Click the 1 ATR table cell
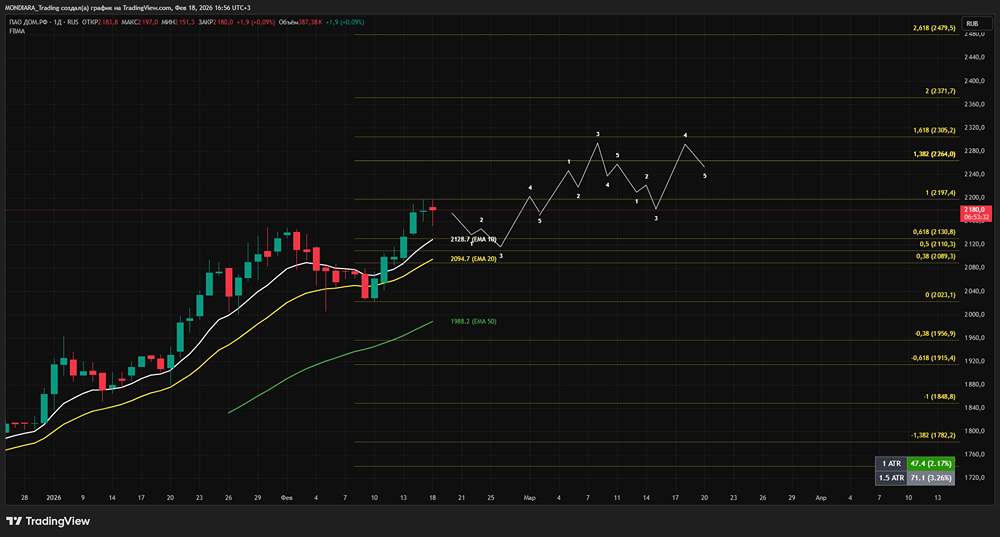The width and height of the screenshot is (1000, 537). pyautogui.click(x=891, y=464)
